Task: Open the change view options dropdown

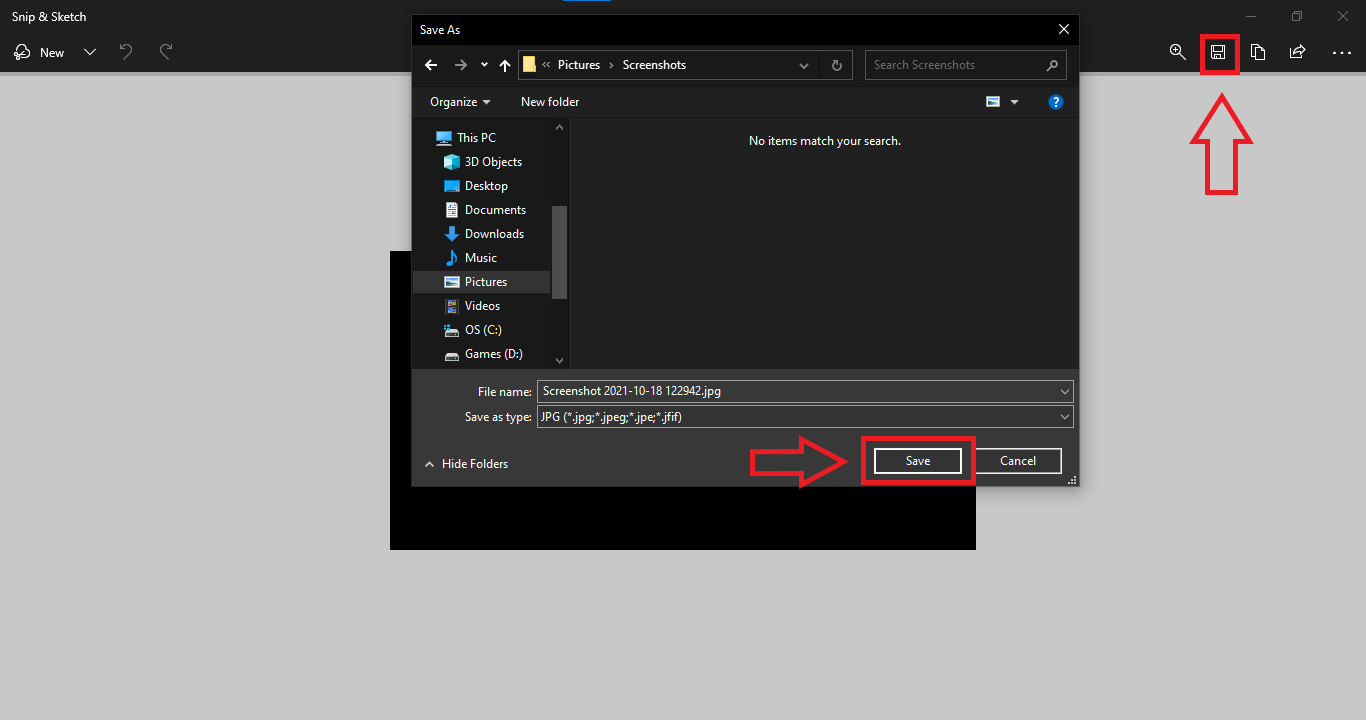Action: [1014, 102]
